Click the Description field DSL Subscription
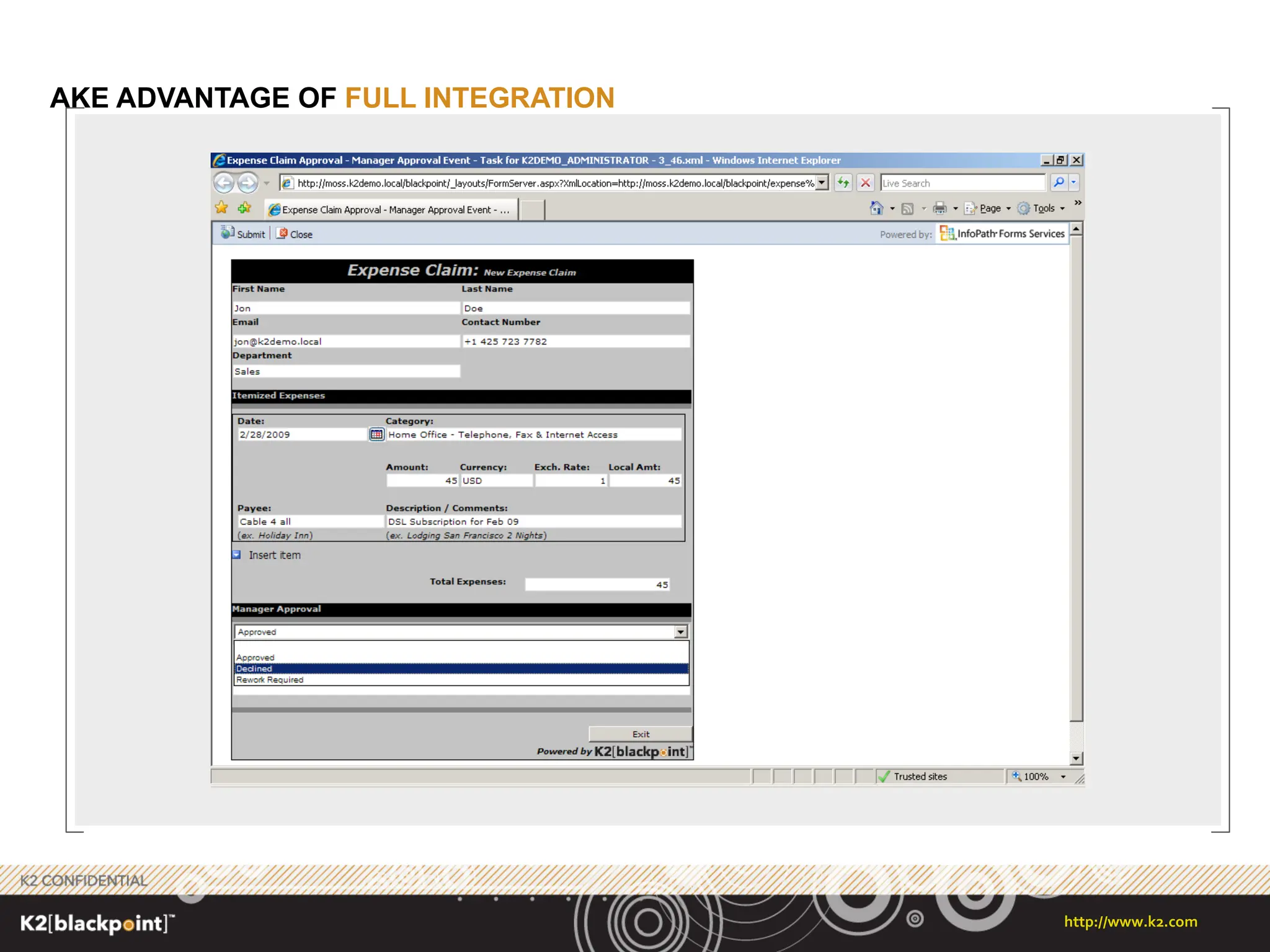 (534, 522)
